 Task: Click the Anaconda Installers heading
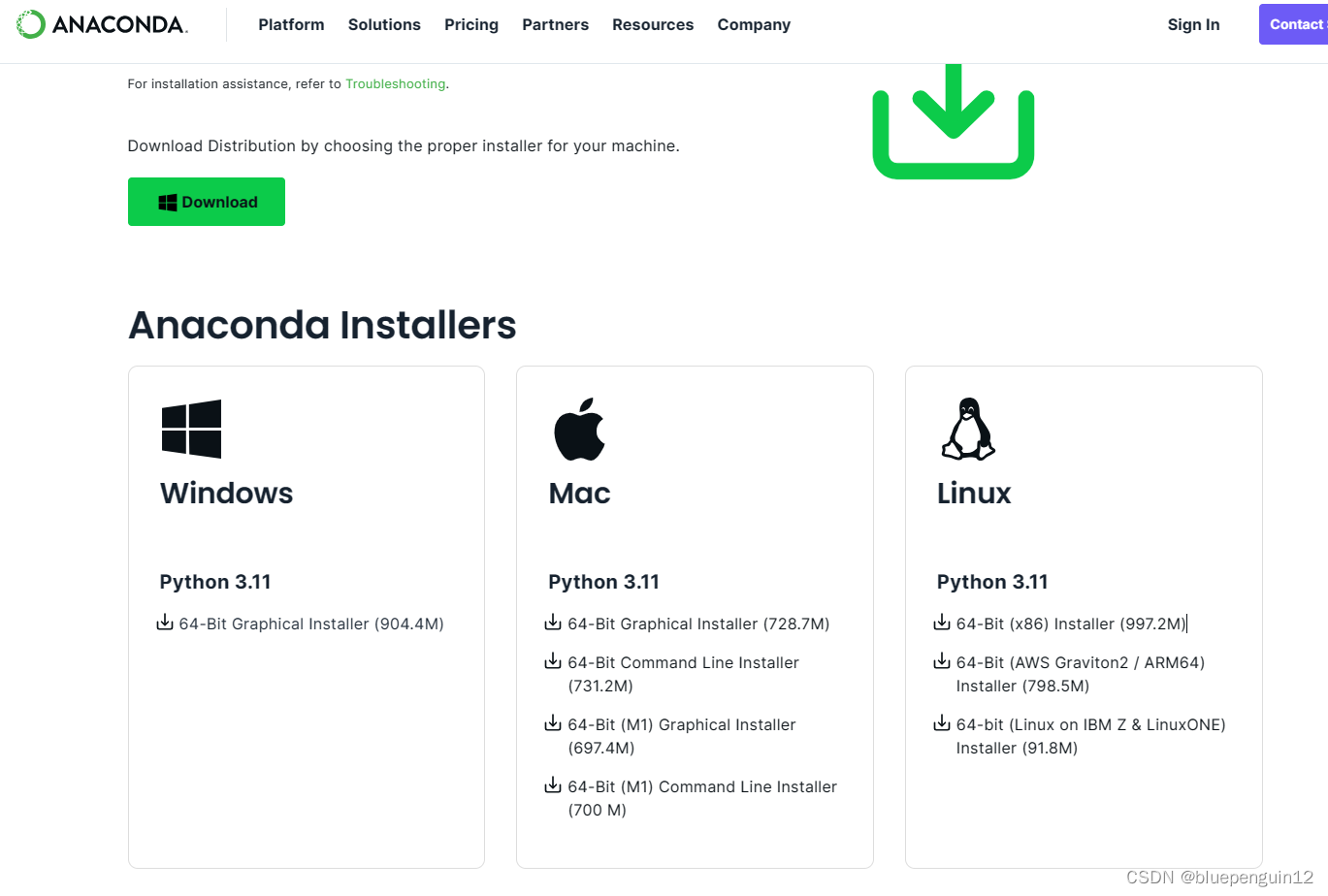point(322,325)
